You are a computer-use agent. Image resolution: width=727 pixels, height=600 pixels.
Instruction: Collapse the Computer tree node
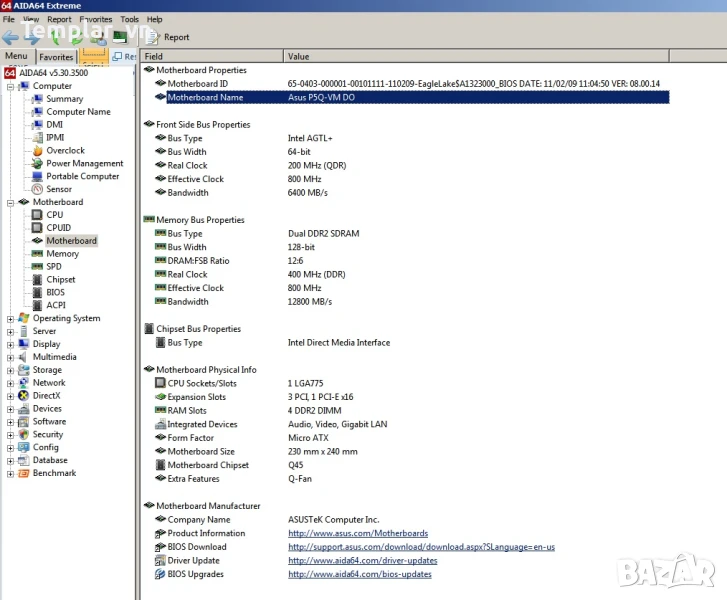click(11, 86)
